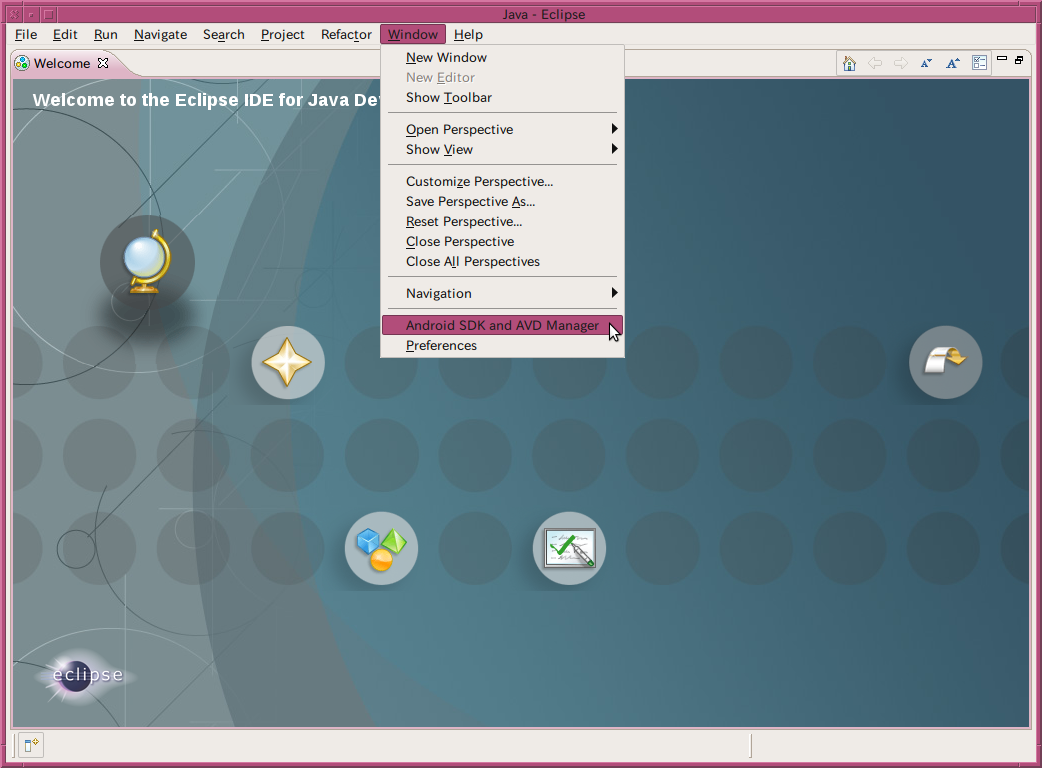
Task: Choose Save Perspective As... entry
Action: pos(502,201)
